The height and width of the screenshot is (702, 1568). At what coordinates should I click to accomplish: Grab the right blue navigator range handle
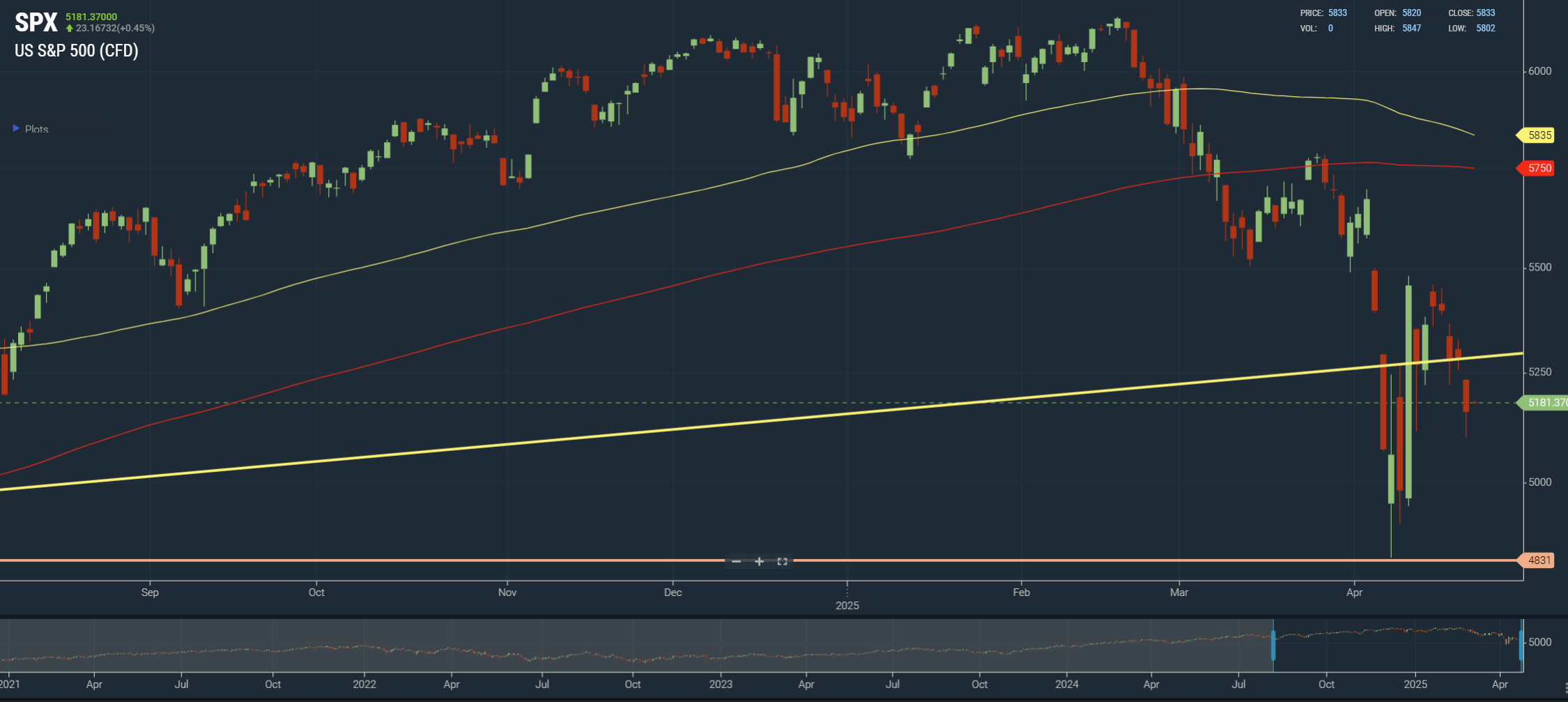pyautogui.click(x=1521, y=646)
